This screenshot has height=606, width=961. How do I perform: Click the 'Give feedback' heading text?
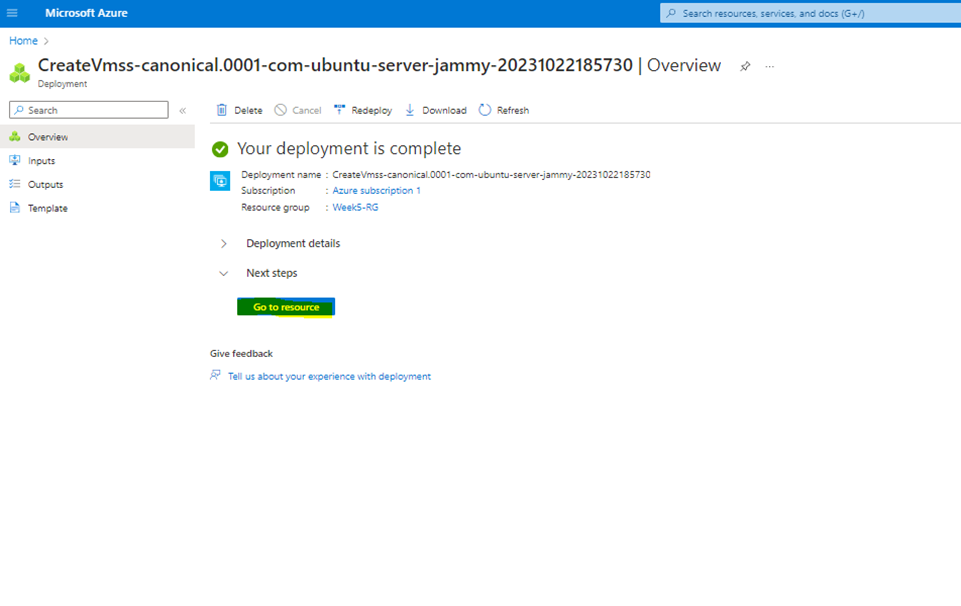coord(241,354)
